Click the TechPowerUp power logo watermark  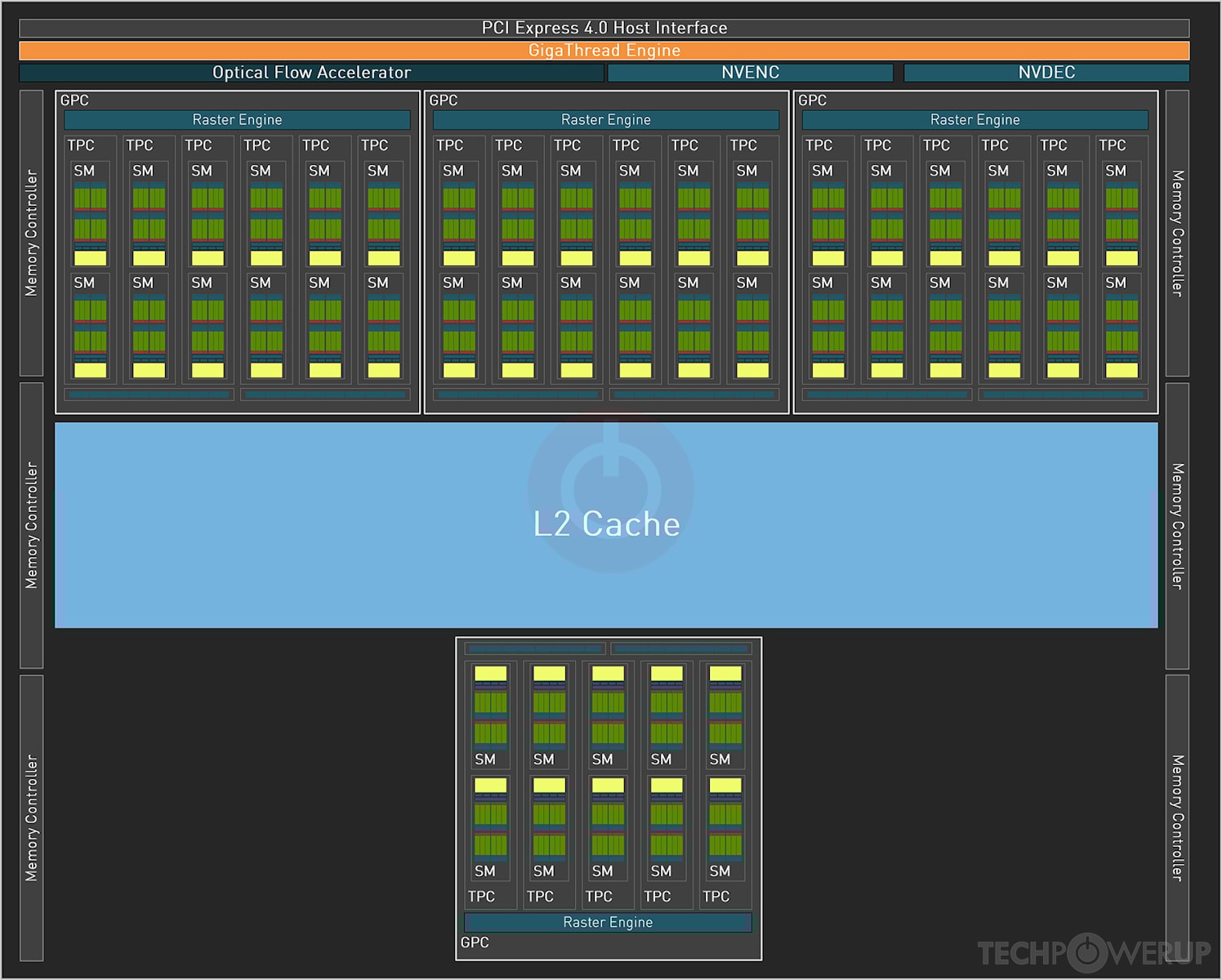(1087, 953)
